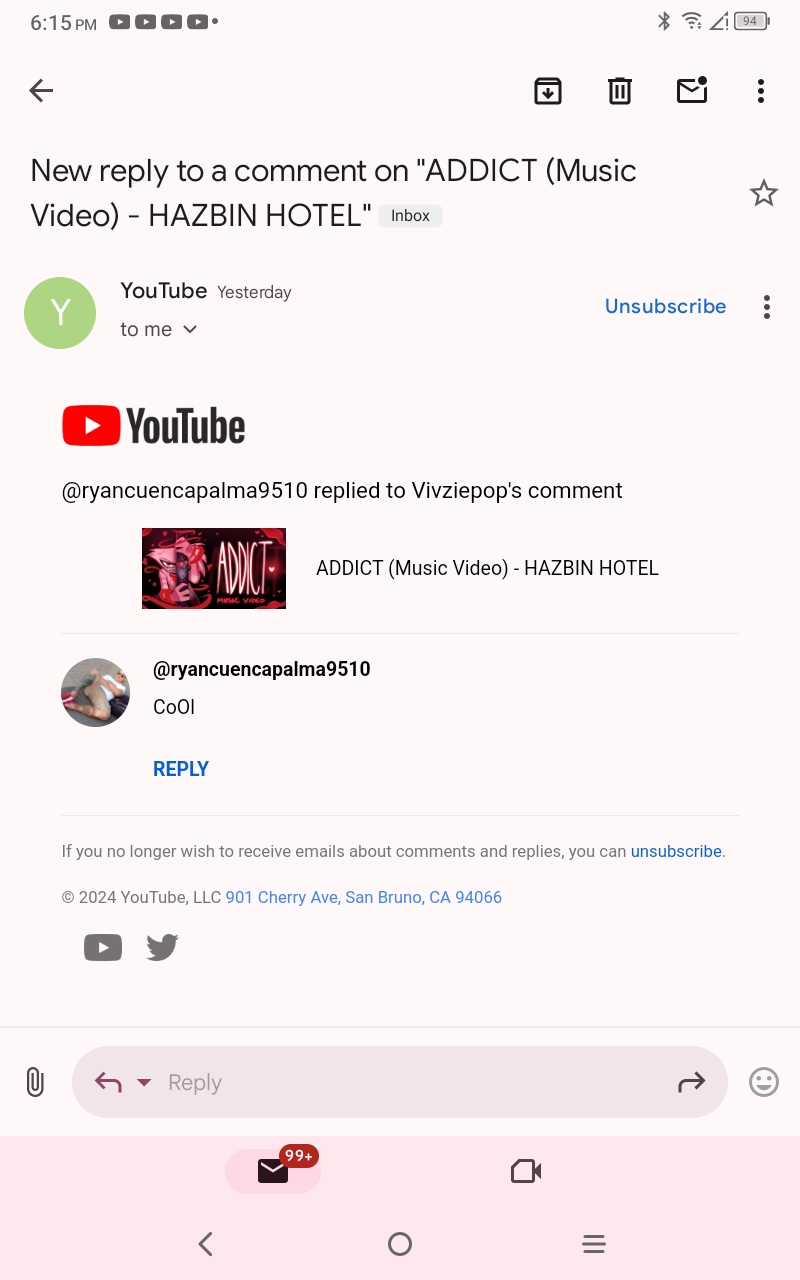Switch to the Meet video tab
This screenshot has height=1280, width=800.
[526, 1171]
